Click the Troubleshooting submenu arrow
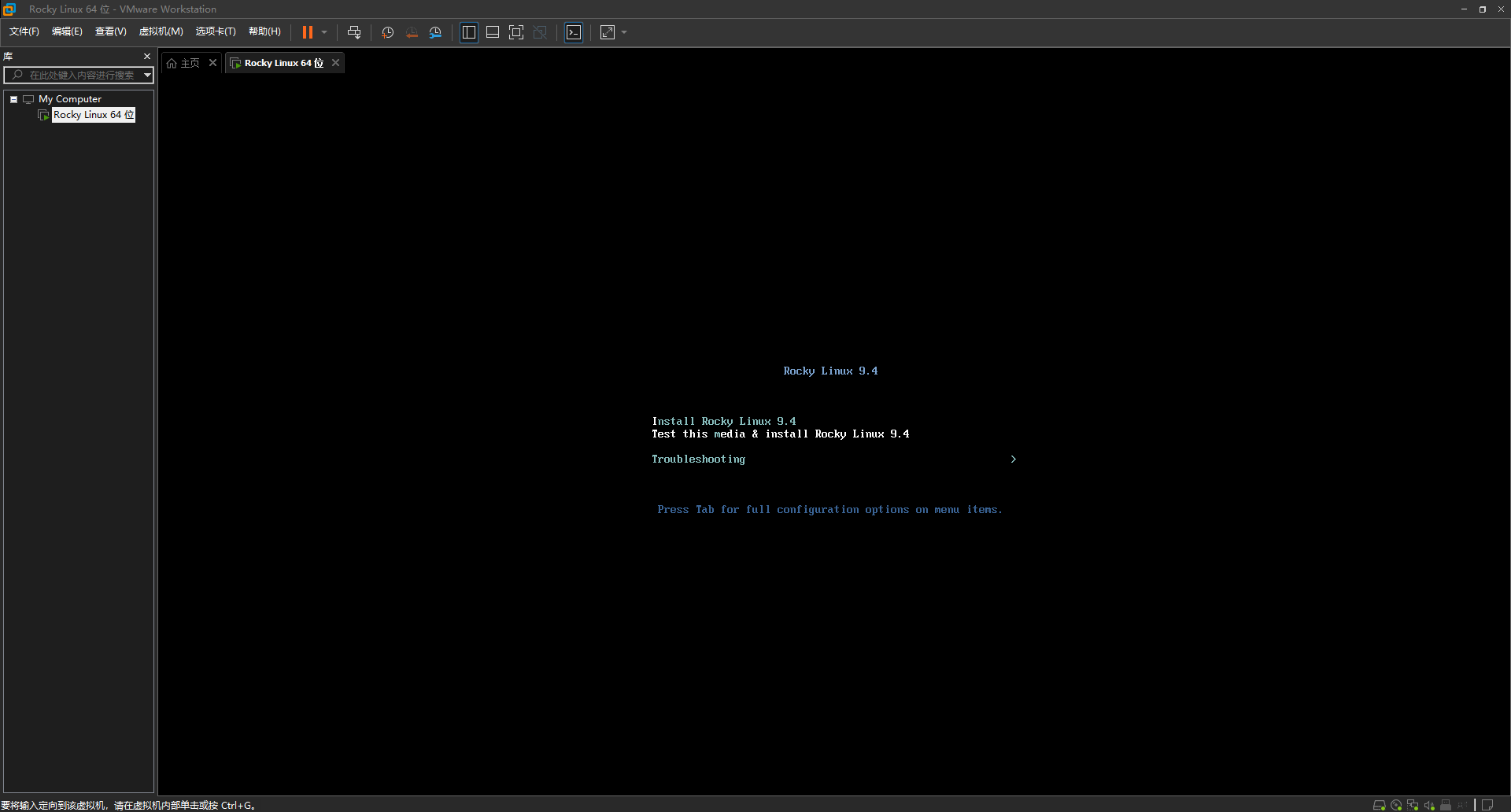 coord(1013,459)
